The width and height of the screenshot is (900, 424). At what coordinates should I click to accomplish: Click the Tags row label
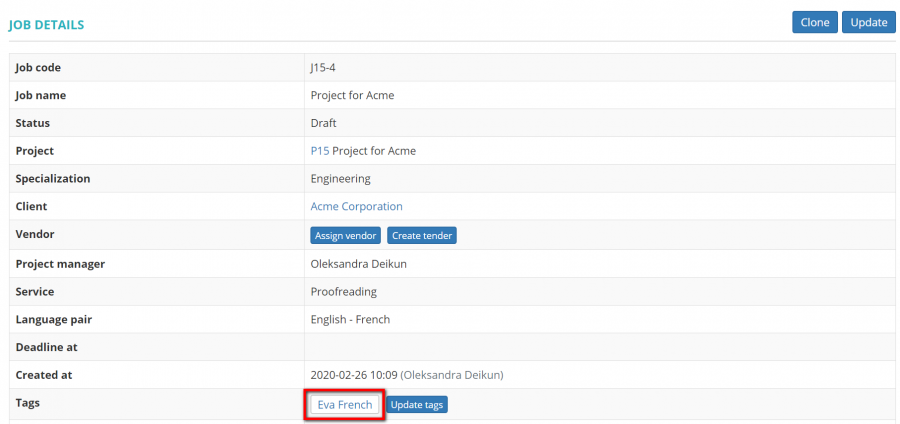29,403
